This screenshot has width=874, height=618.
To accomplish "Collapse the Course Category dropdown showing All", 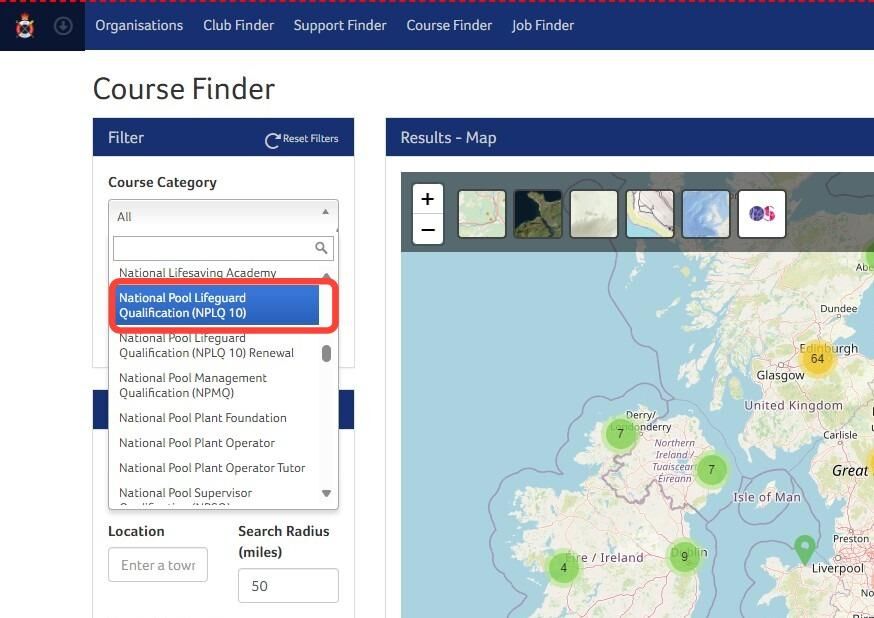I will 224,216.
